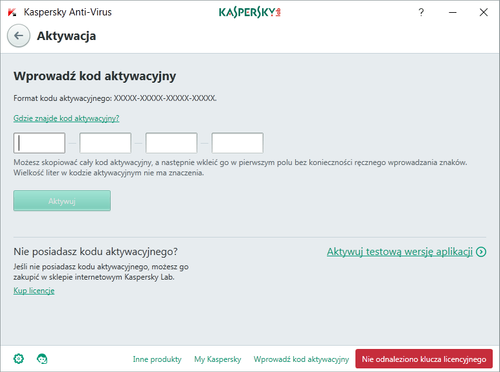Click the Kaspersky Lab center logo
This screenshot has height=372, width=500.
coord(250,12)
